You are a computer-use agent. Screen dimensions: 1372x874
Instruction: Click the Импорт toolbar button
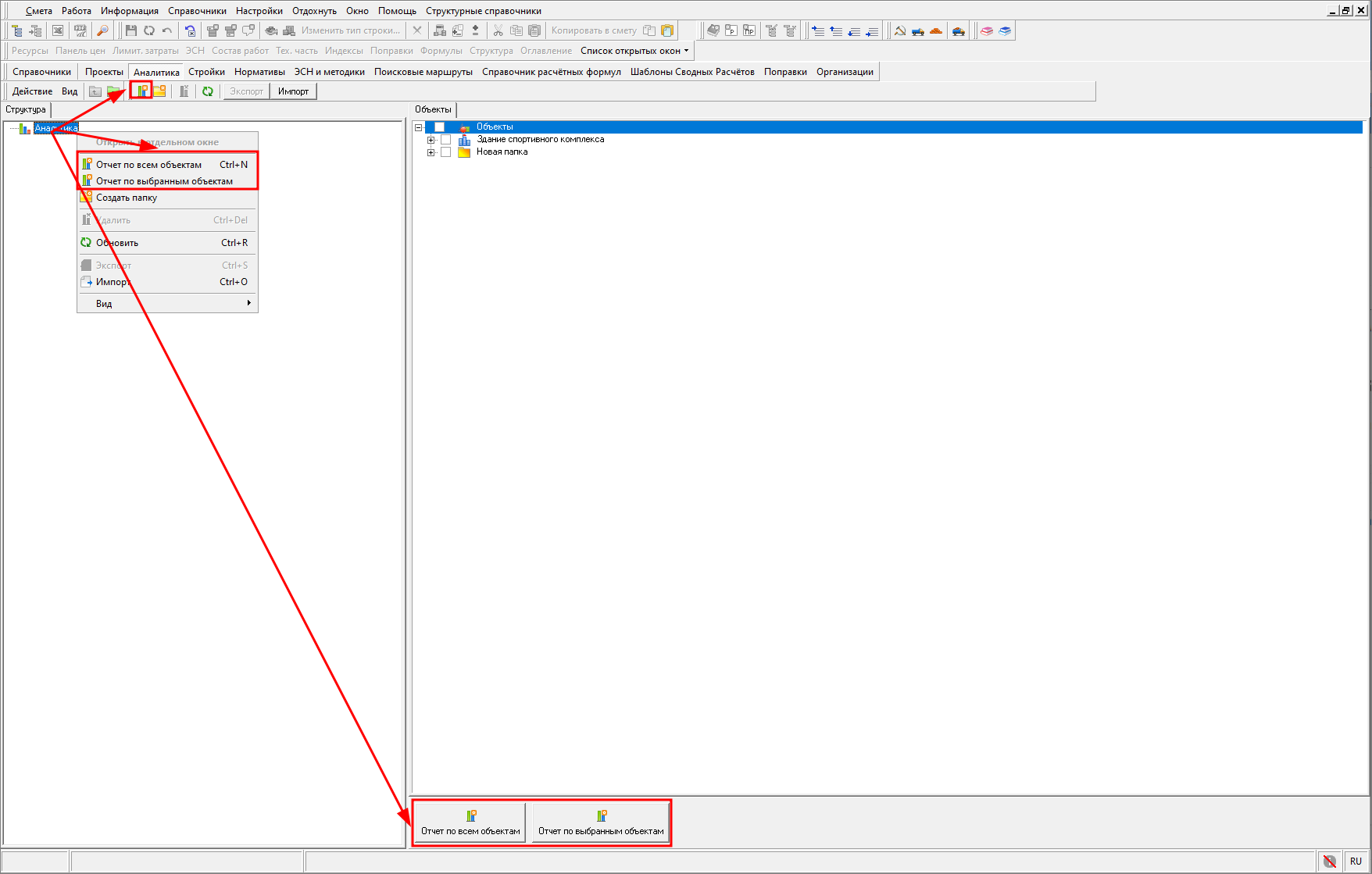293,91
